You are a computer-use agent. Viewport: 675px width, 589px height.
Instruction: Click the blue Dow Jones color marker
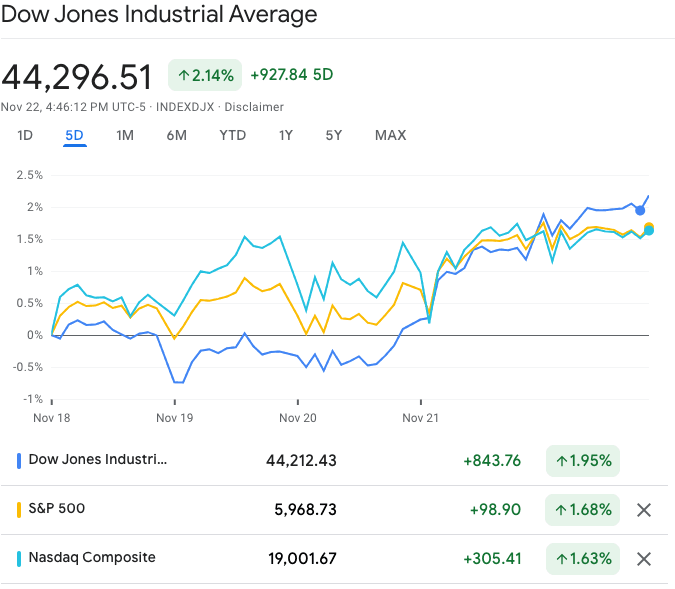[19, 461]
